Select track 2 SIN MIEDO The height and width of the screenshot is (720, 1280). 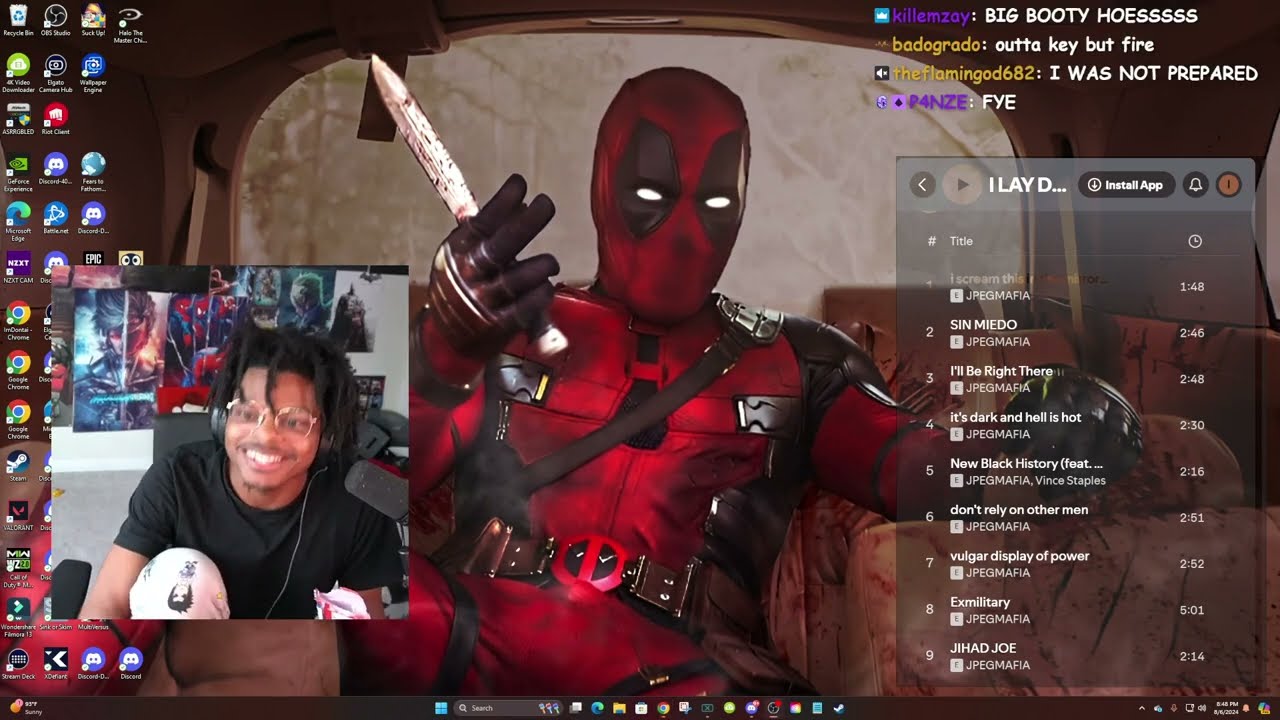(1075, 333)
